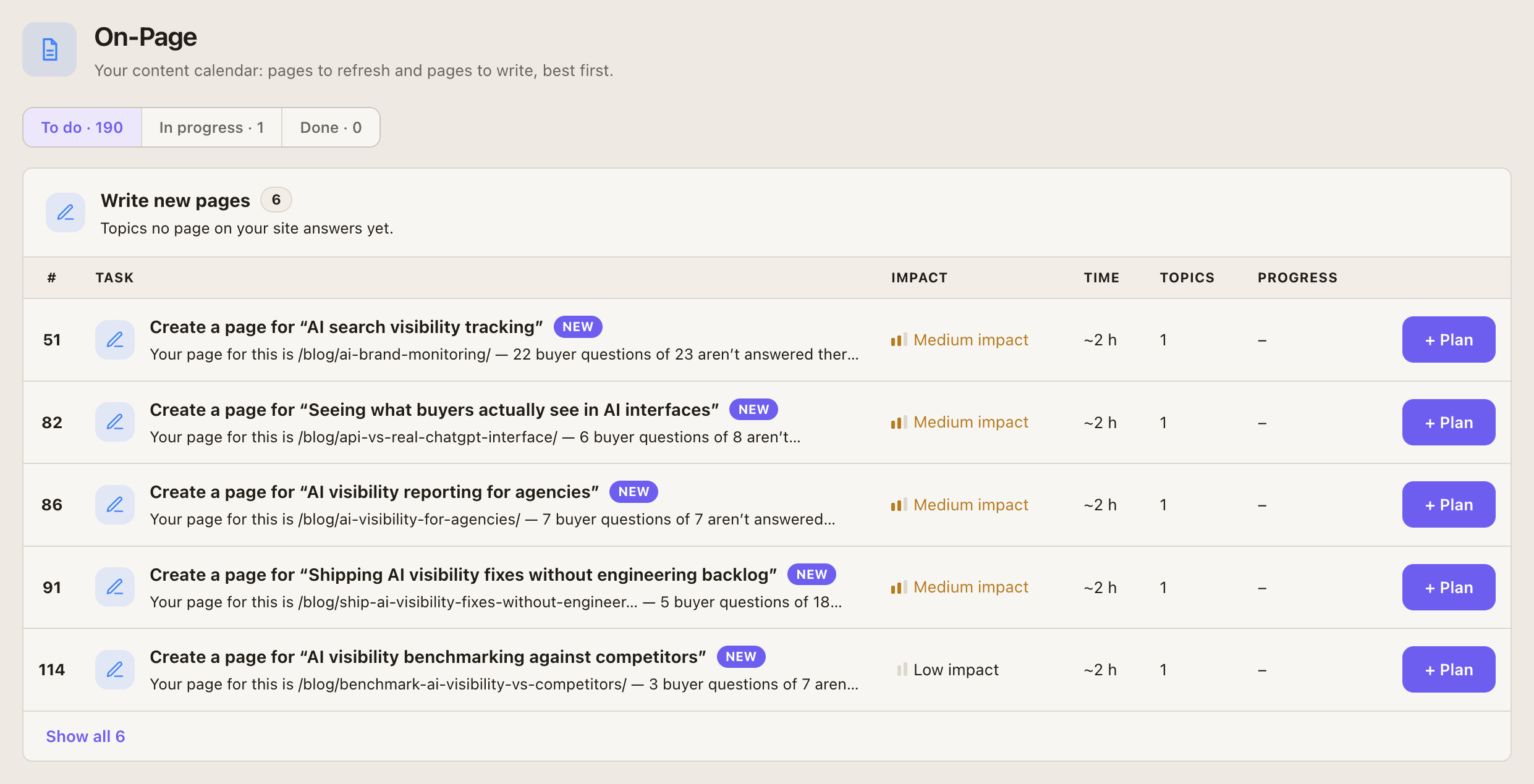Click the impact bars icon for row 51
The width and height of the screenshot is (1534, 784).
click(899, 340)
